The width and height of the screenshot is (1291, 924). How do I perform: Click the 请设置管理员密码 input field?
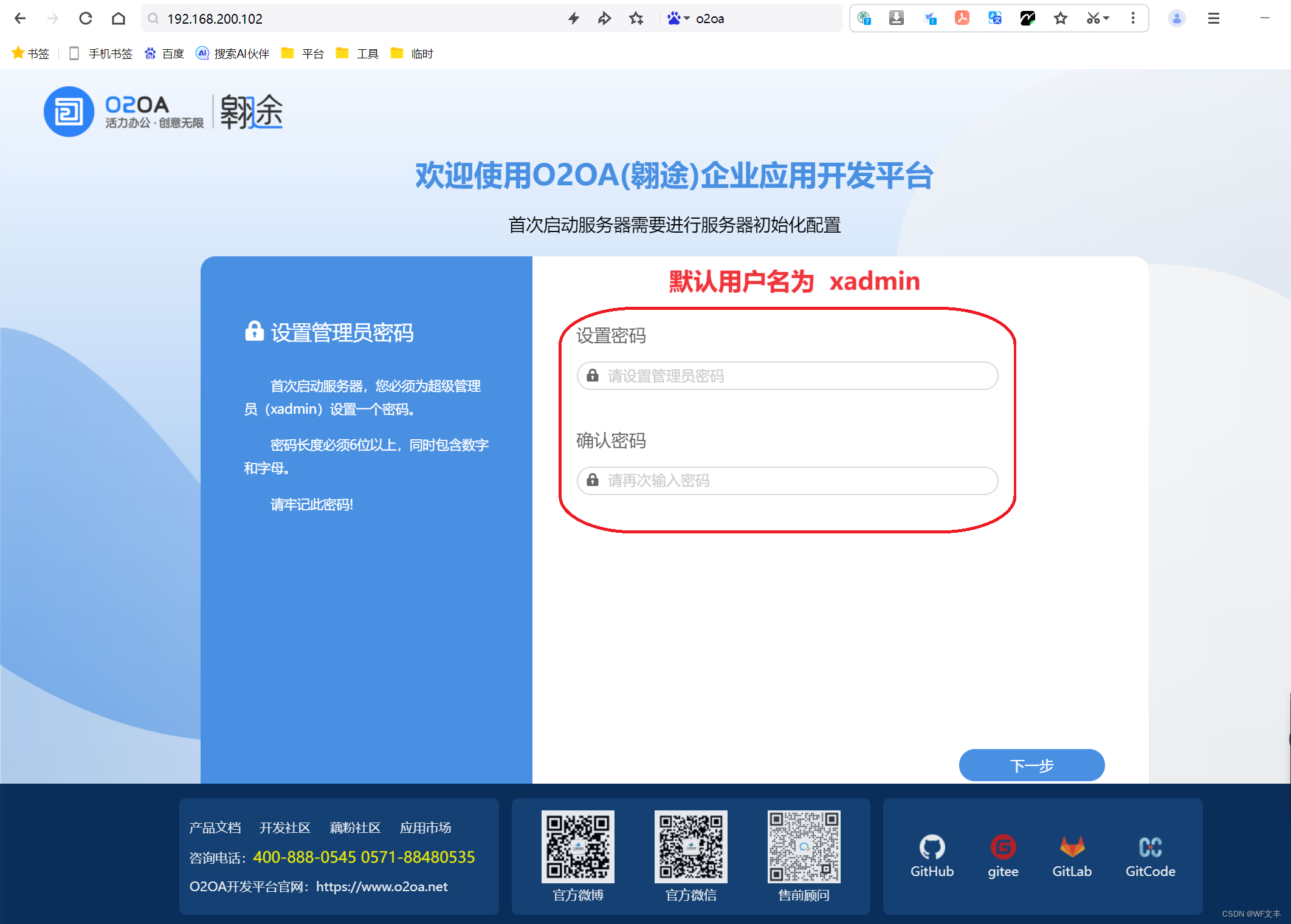pos(787,376)
